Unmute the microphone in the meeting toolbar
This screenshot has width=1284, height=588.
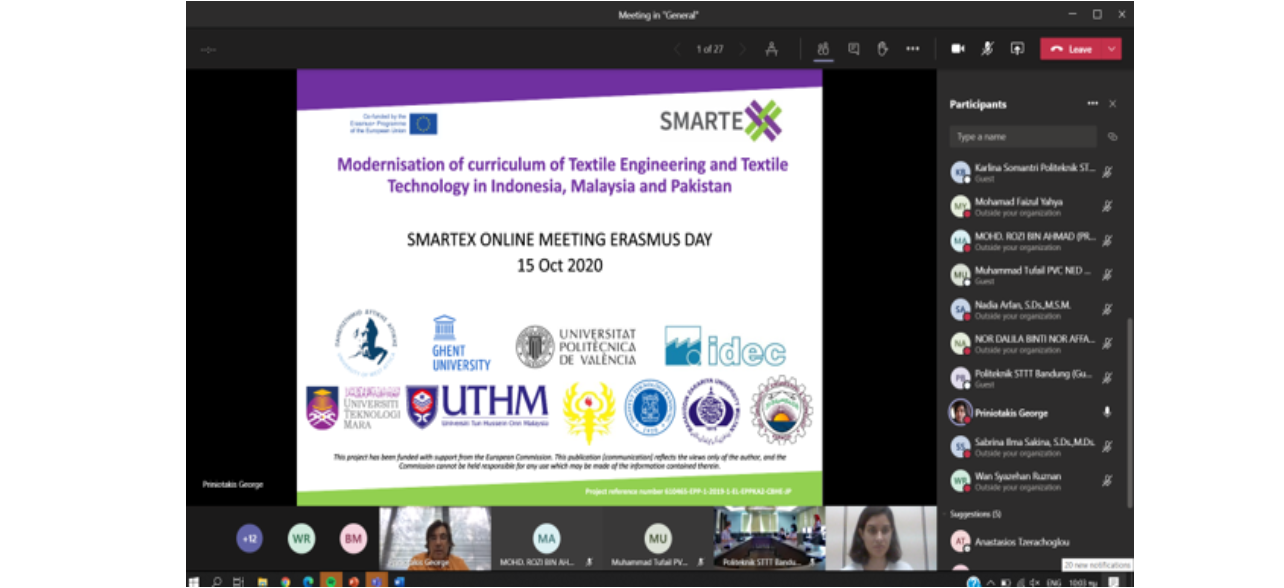pos(987,48)
